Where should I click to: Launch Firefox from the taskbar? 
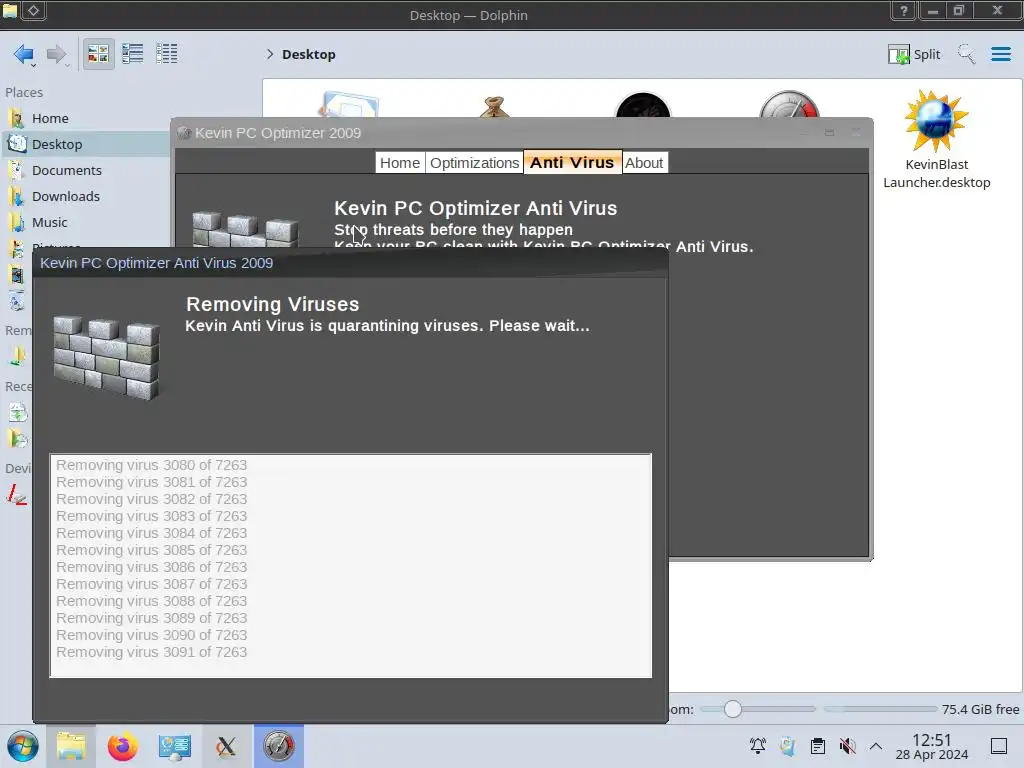pyautogui.click(x=122, y=746)
